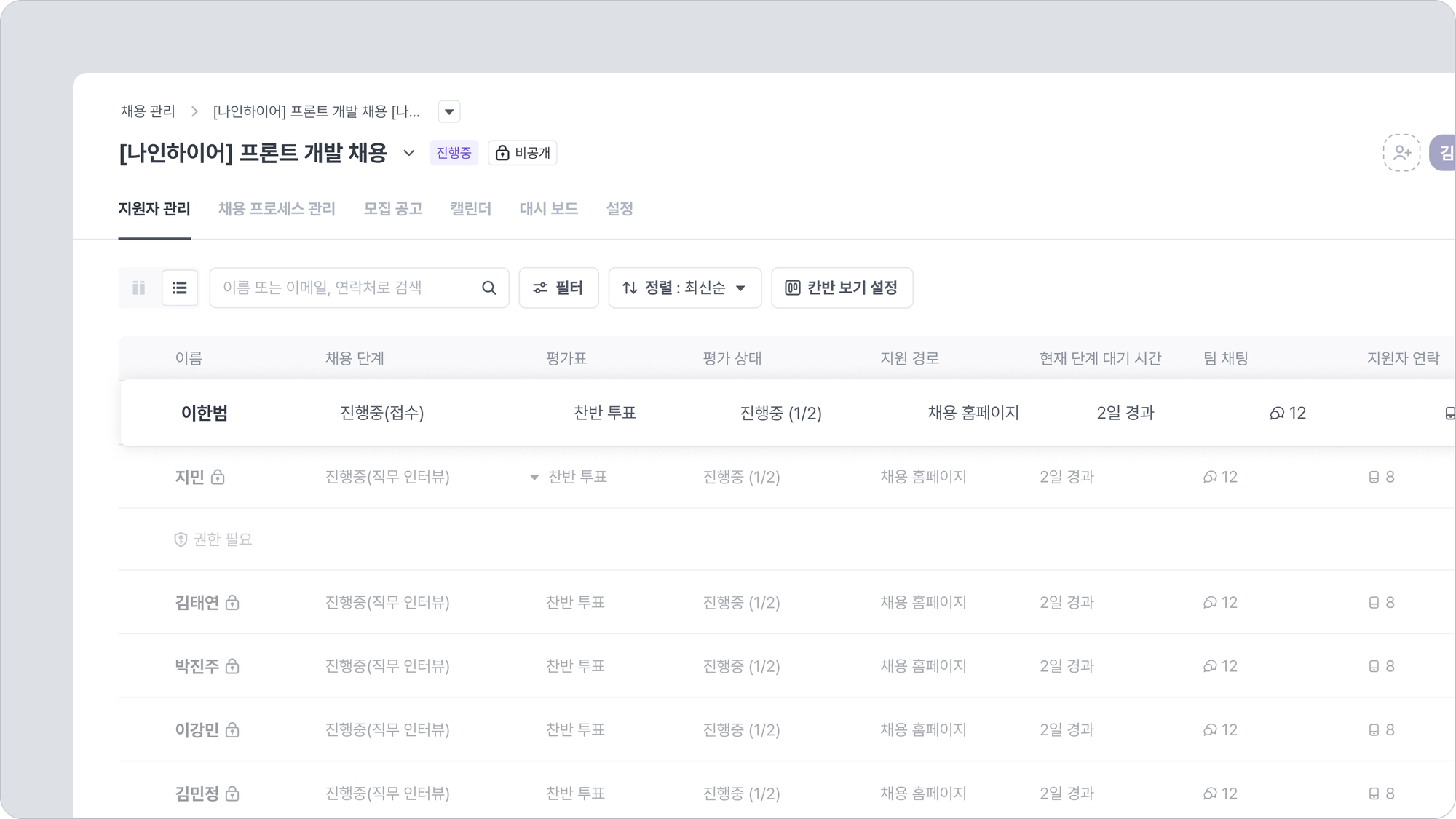Screen dimensions: 1456x819
Task: Focus the name or email search field
Action: 359,288
